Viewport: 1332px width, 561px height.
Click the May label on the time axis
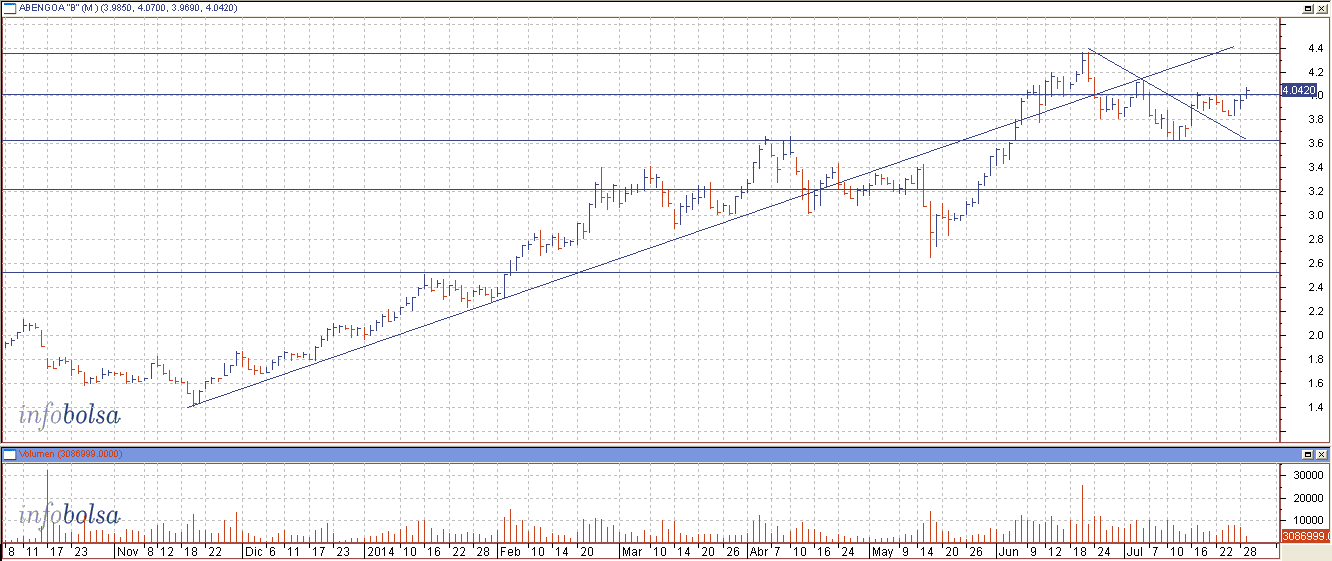[882, 551]
